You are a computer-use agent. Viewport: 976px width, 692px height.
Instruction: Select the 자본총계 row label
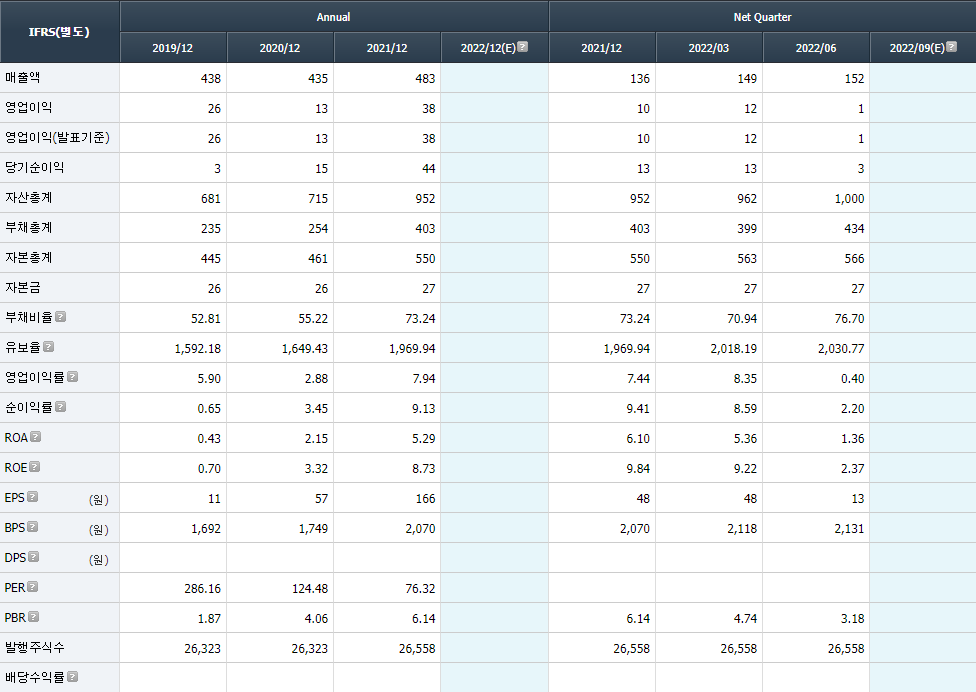[x=28, y=257]
